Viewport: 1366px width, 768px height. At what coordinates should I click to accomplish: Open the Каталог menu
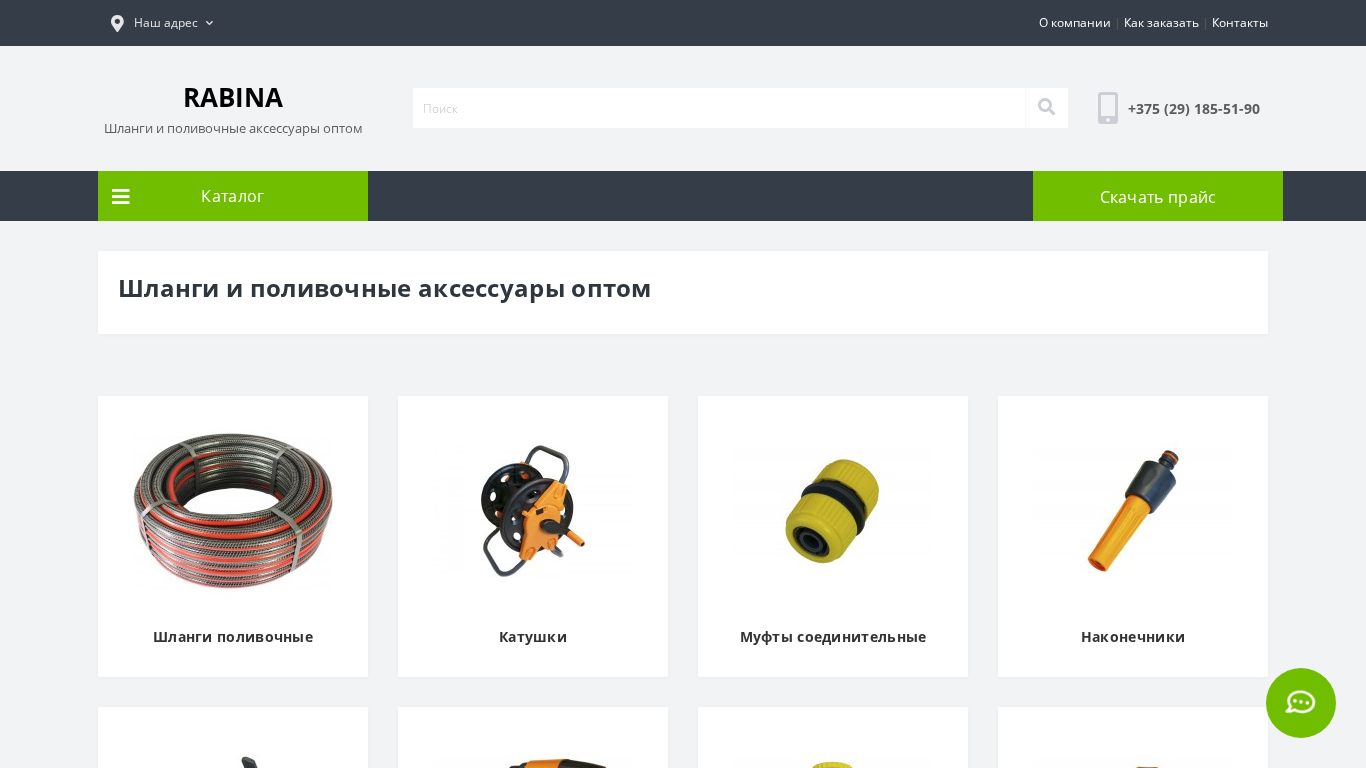[x=233, y=196]
